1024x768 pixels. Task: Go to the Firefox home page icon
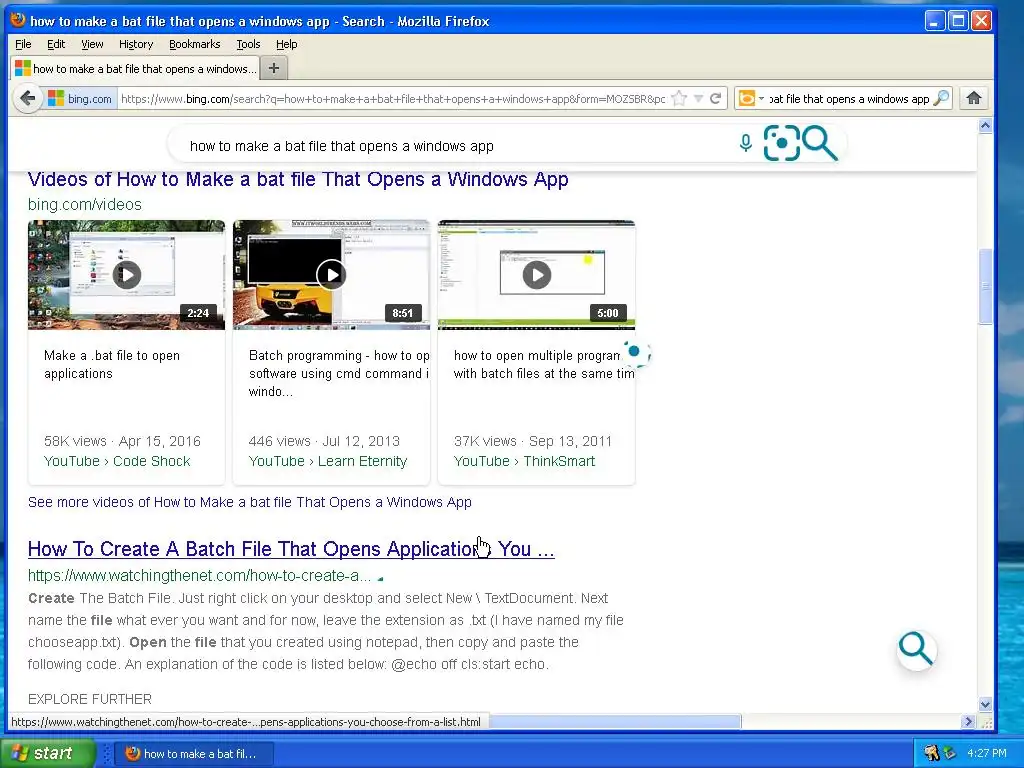click(x=974, y=98)
